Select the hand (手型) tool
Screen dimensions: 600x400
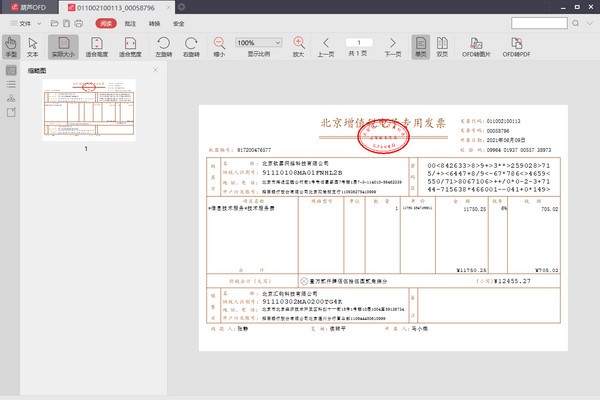(11, 47)
